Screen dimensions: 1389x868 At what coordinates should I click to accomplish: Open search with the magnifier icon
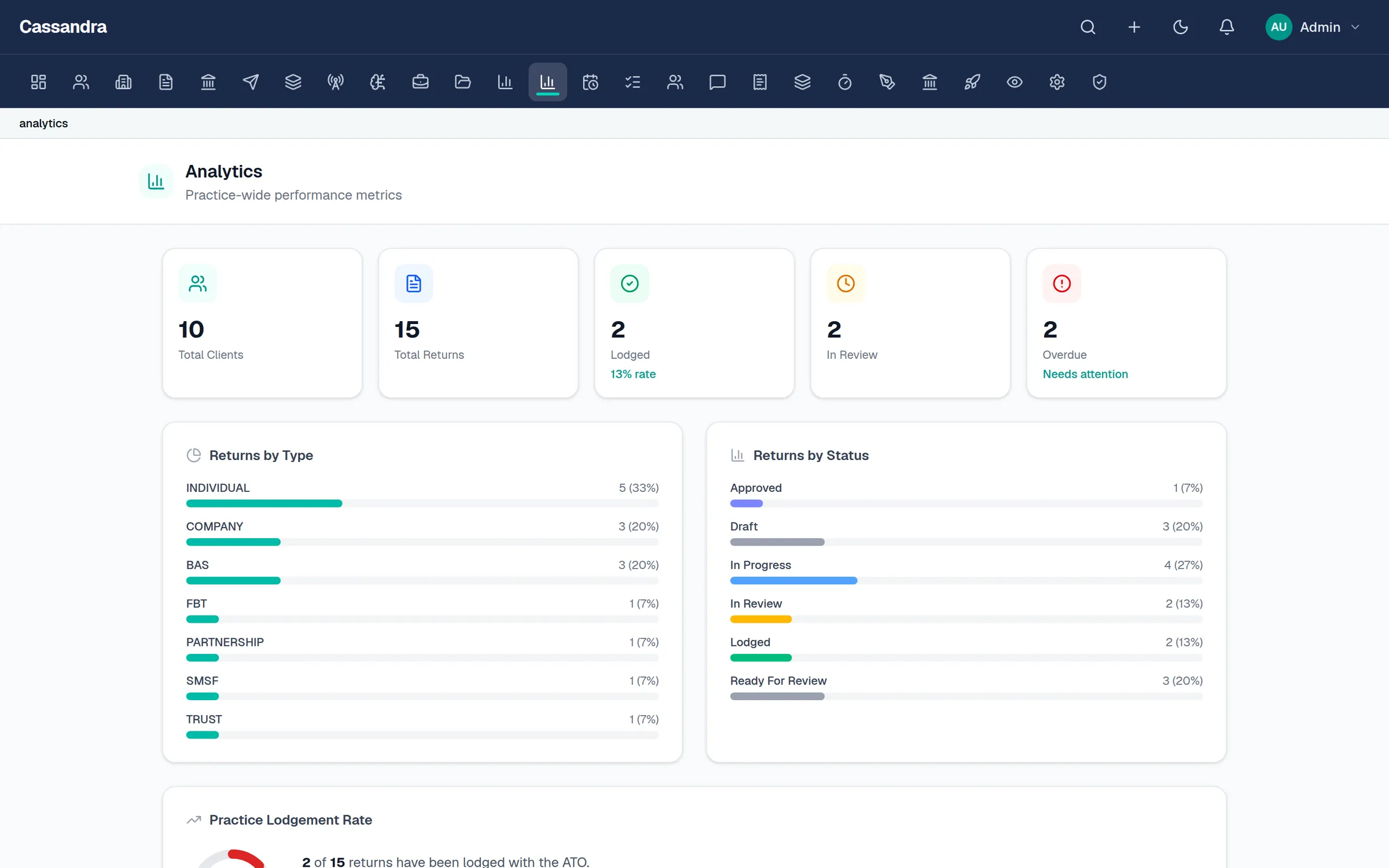1088,27
